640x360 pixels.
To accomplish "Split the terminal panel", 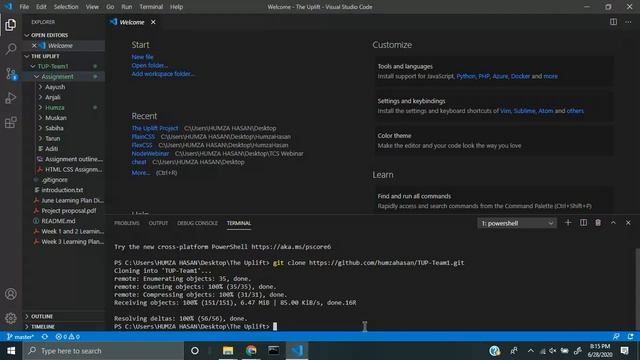I will [x=583, y=223].
